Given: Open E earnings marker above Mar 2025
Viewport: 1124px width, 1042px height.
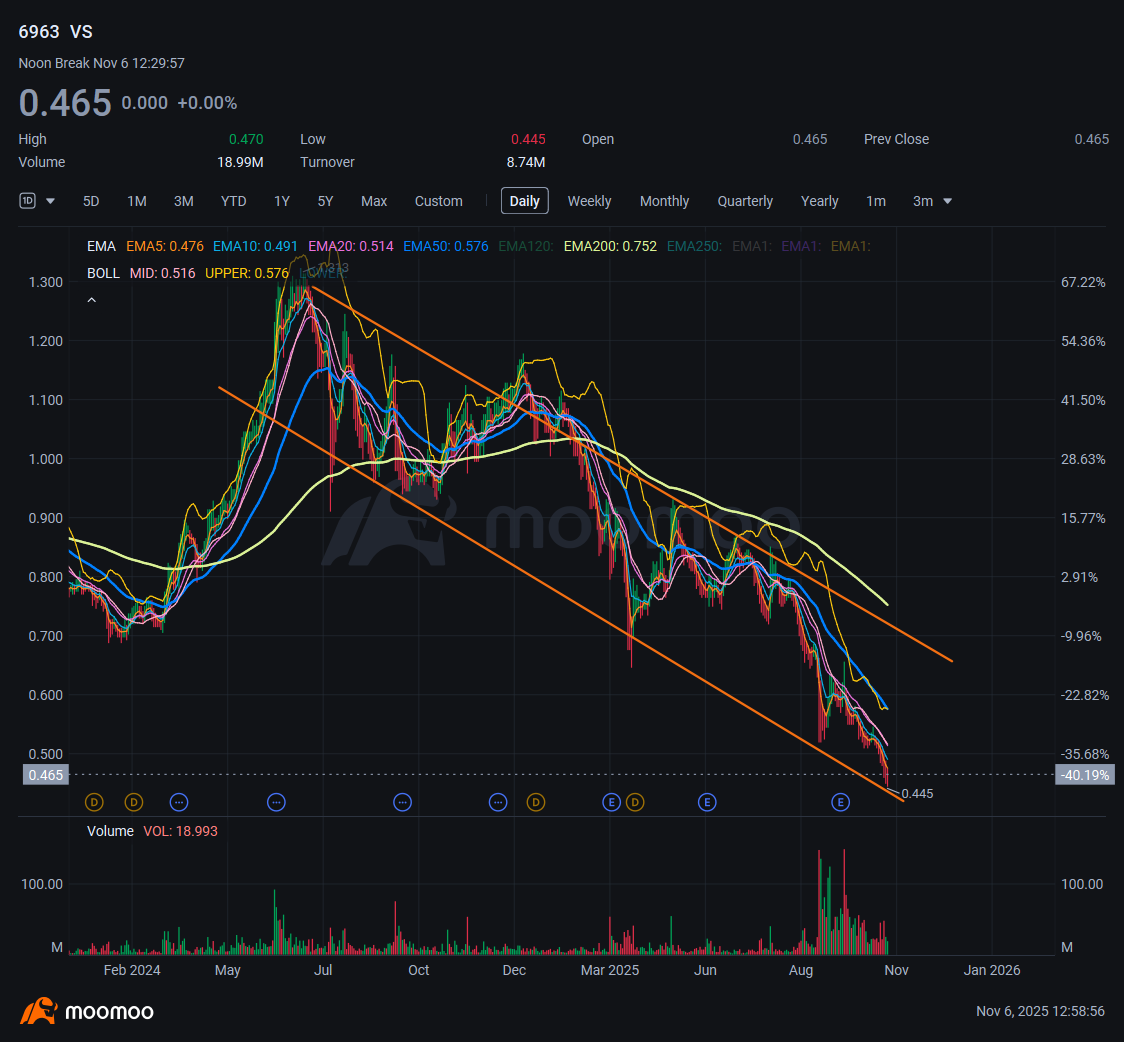Looking at the screenshot, I should coord(611,803).
